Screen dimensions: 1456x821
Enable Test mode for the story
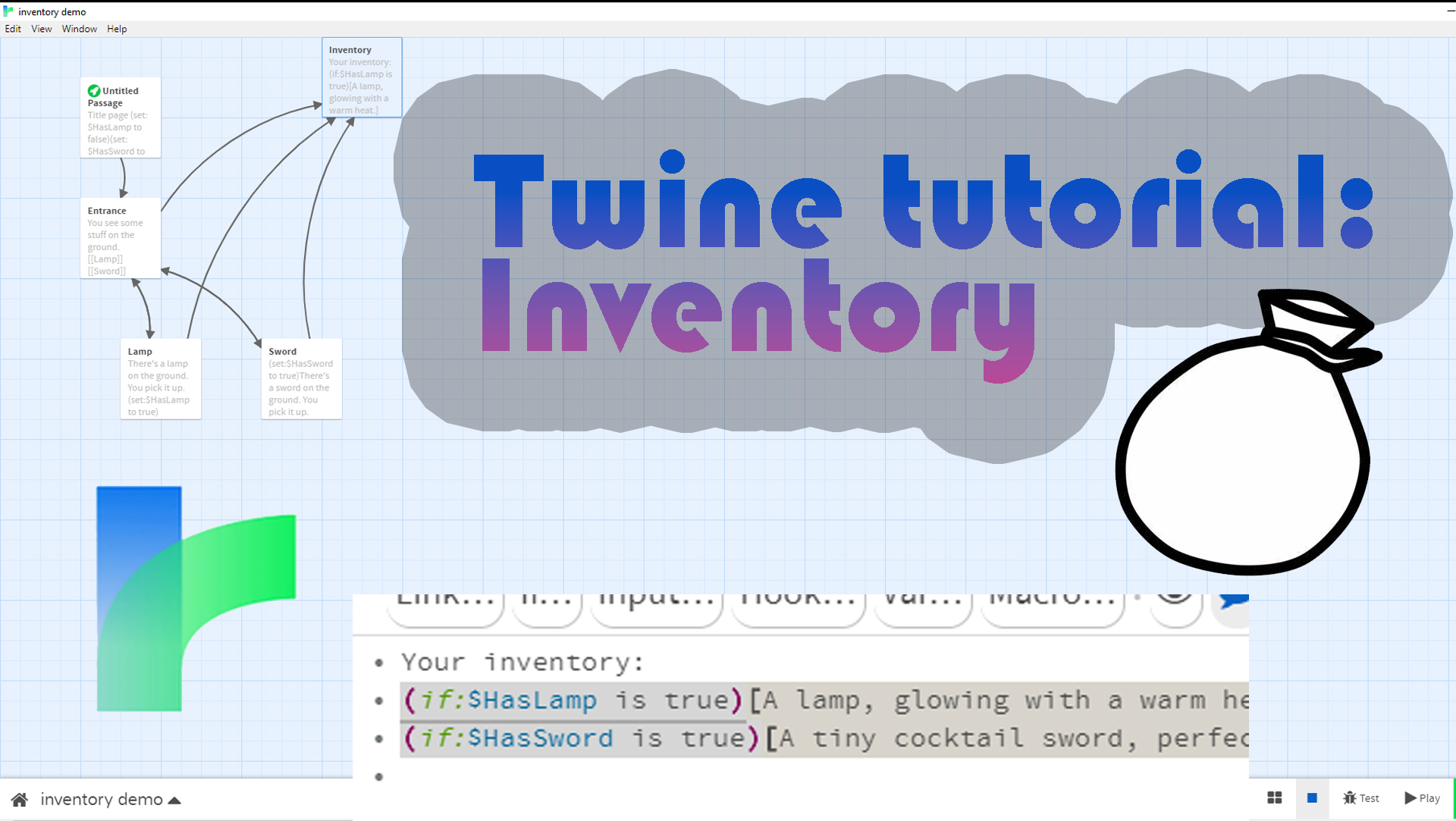point(1360,797)
